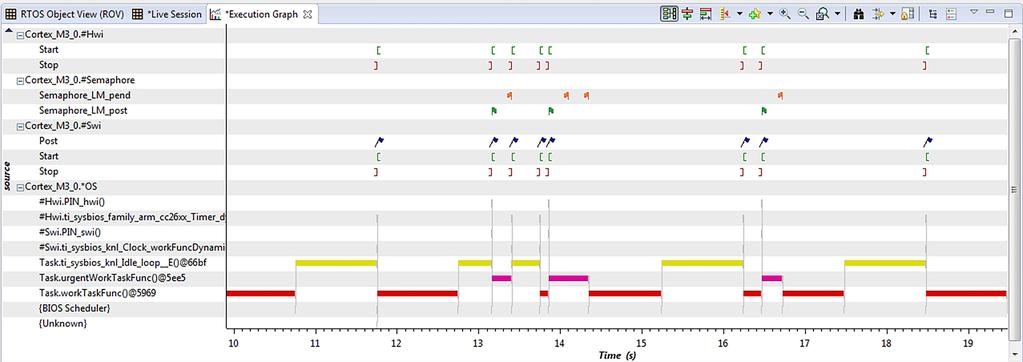1023x362 pixels.
Task: Click the legend list toolbar icon
Action: tap(951, 13)
